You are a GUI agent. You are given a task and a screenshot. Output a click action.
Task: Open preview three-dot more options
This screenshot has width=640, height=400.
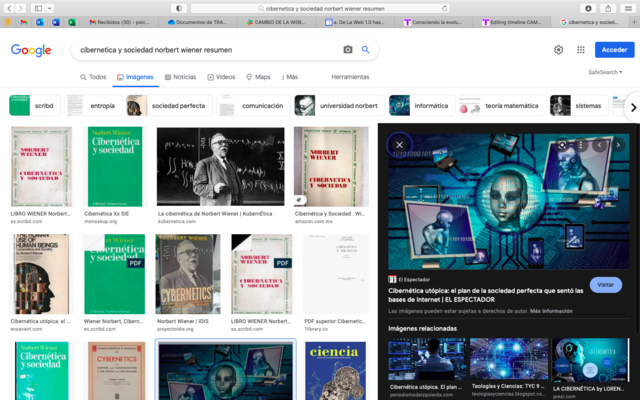coord(581,145)
